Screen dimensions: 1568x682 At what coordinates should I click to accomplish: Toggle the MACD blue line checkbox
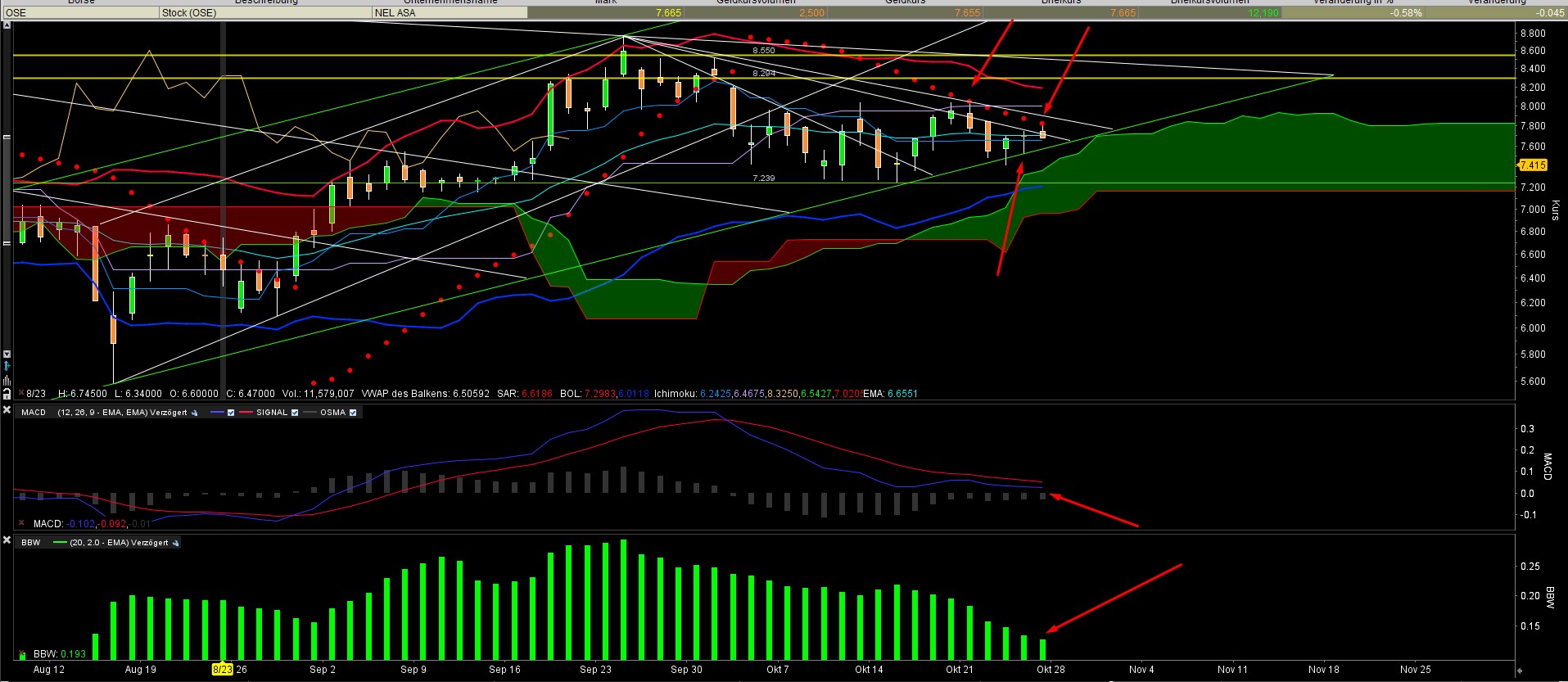(x=231, y=413)
